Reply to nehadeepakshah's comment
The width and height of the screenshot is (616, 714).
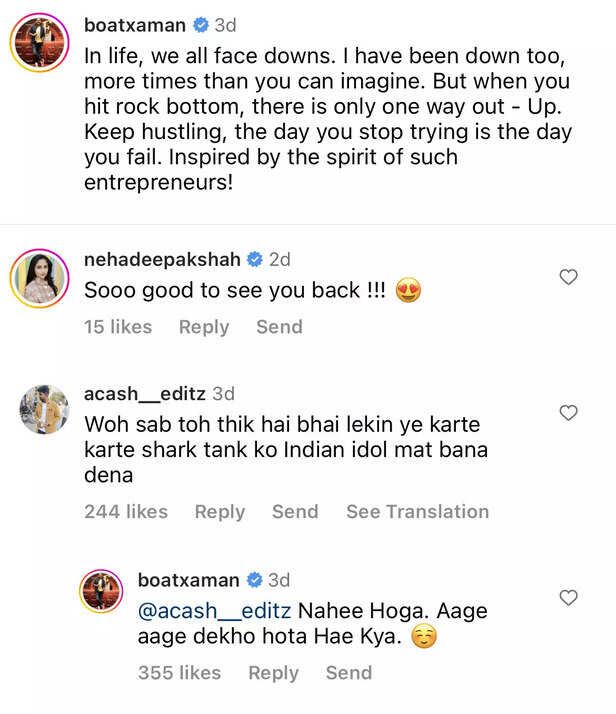[x=204, y=327]
